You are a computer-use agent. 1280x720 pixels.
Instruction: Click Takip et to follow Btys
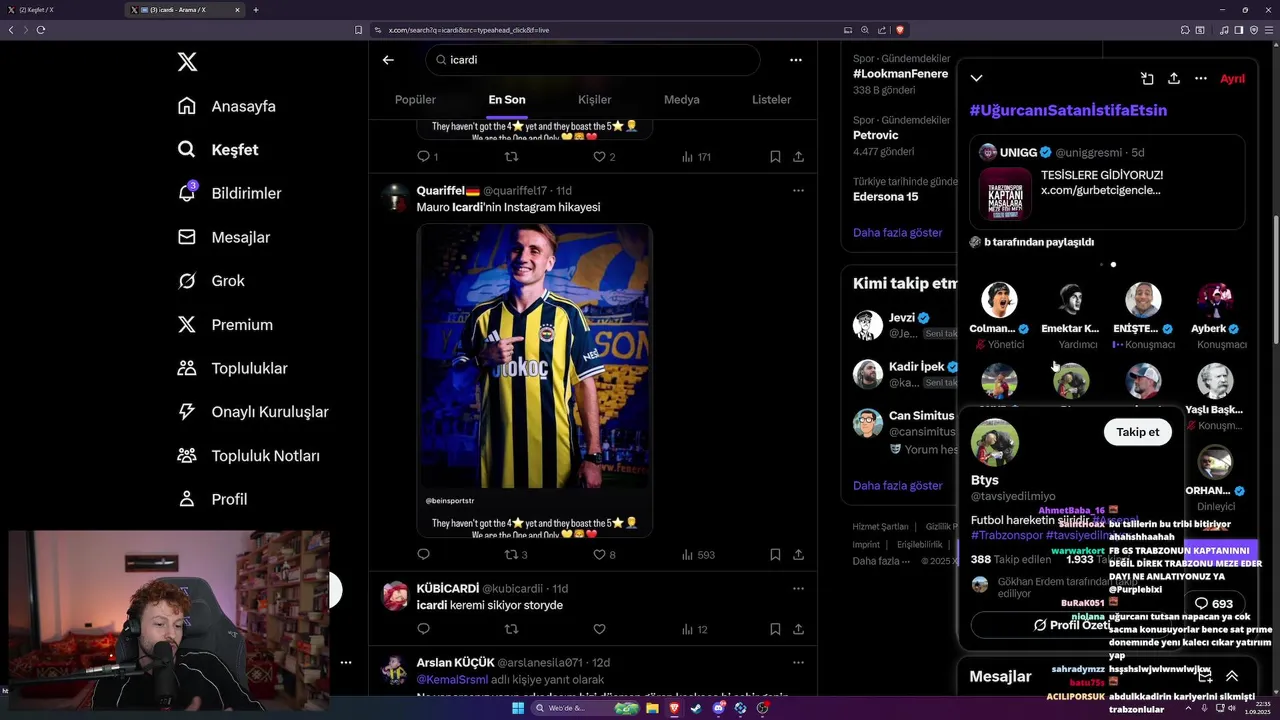pos(1138,432)
